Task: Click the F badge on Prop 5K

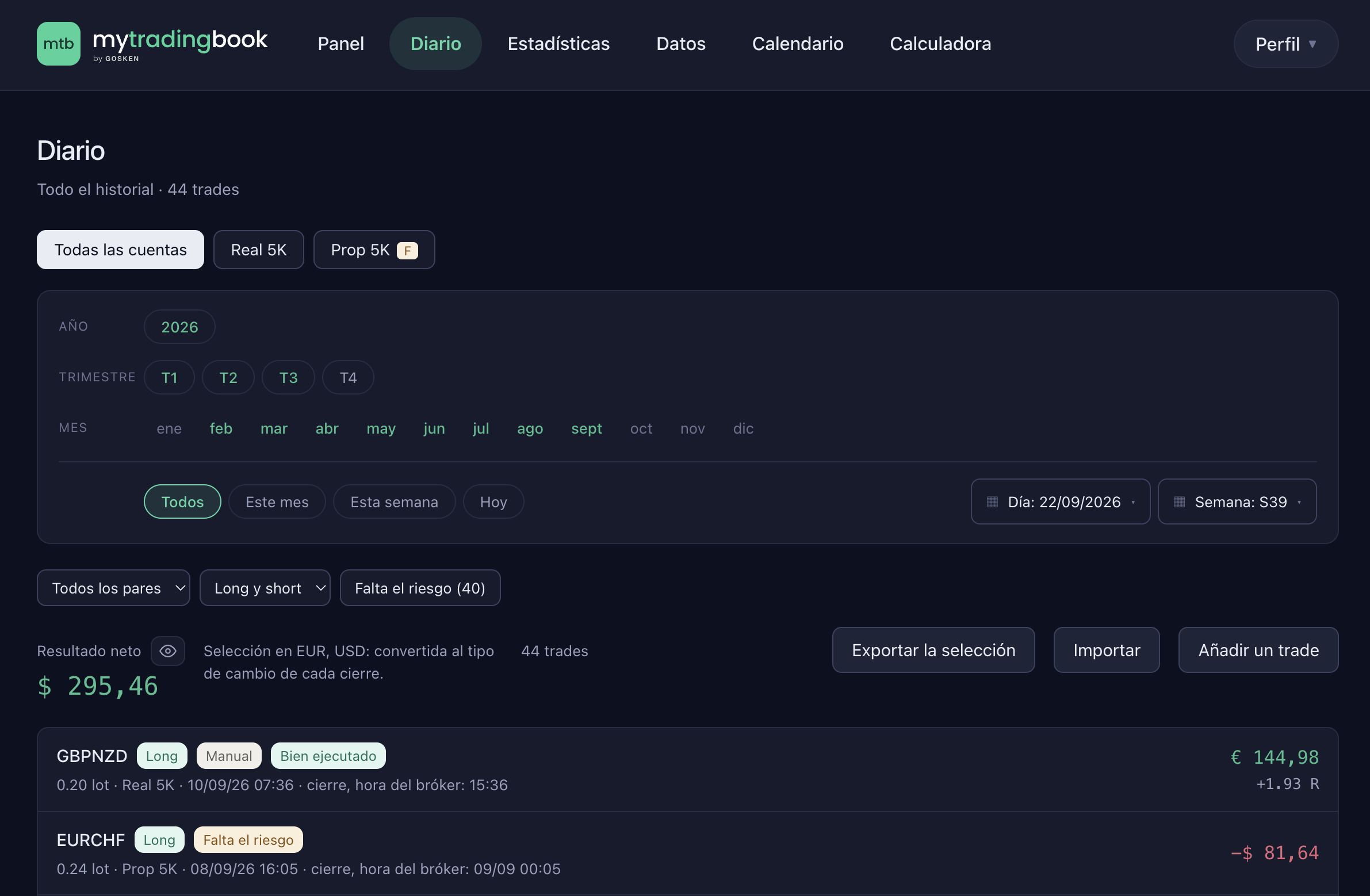Action: (407, 250)
